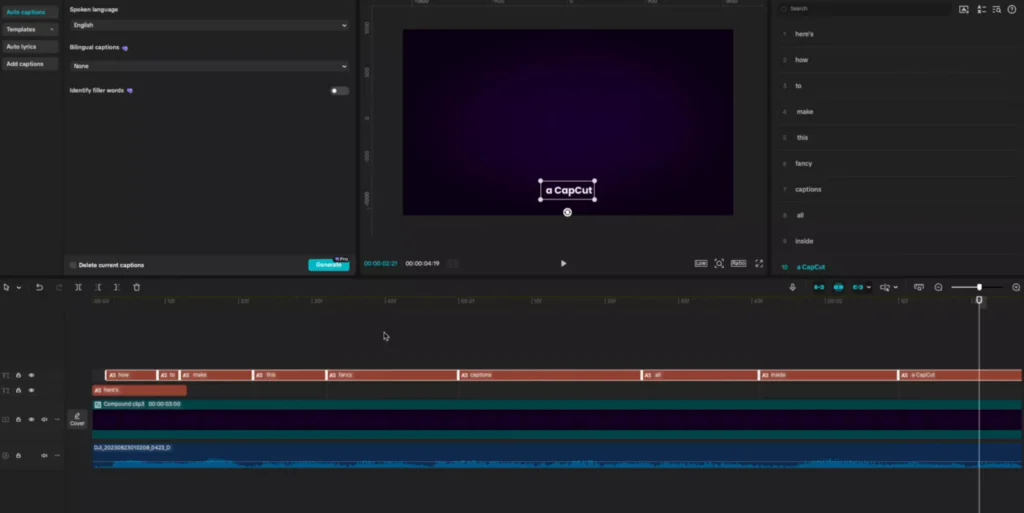
Task: Open the Bilingual captions None dropdown
Action: click(209, 66)
